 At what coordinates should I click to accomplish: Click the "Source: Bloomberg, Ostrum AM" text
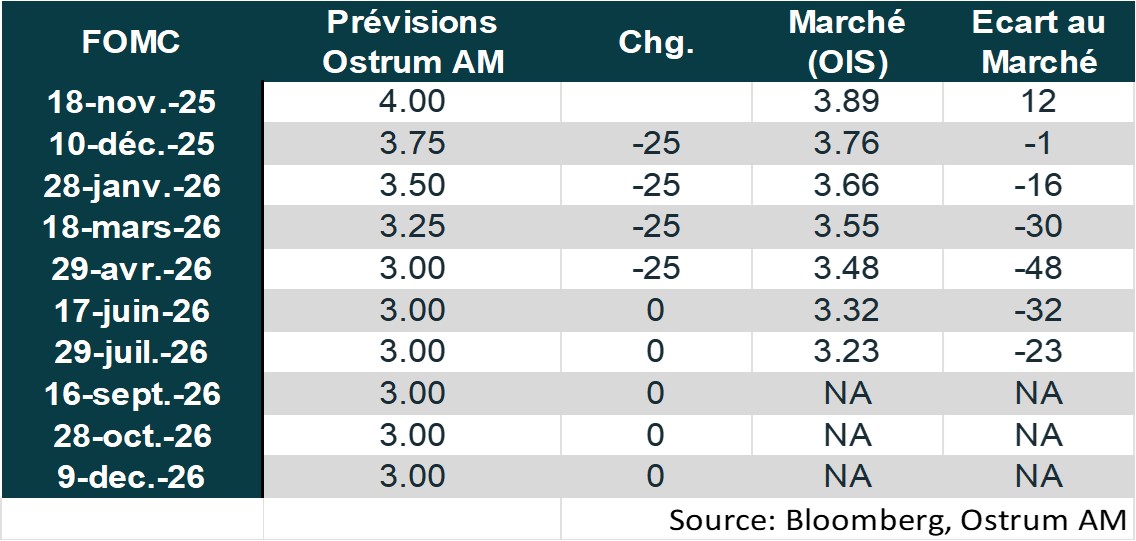click(897, 520)
